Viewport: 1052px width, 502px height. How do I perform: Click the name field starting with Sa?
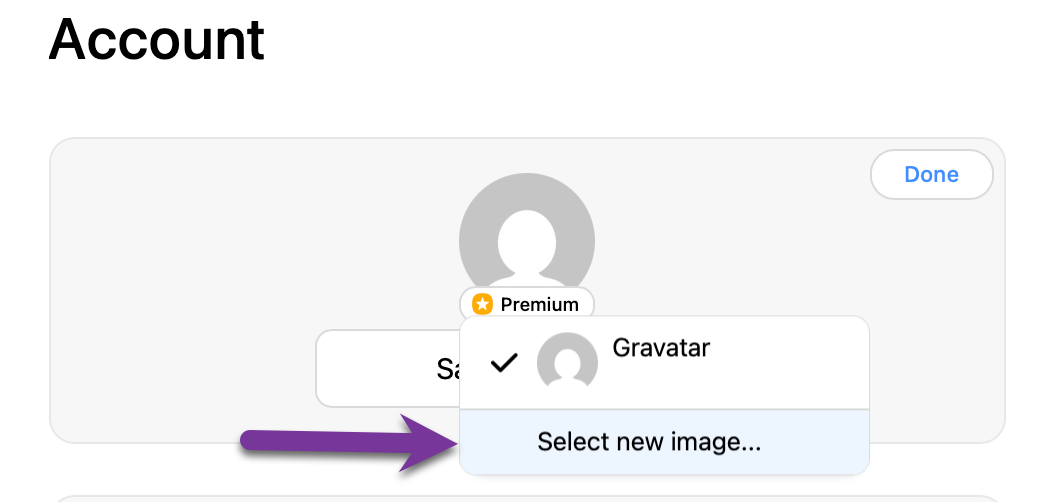point(387,368)
